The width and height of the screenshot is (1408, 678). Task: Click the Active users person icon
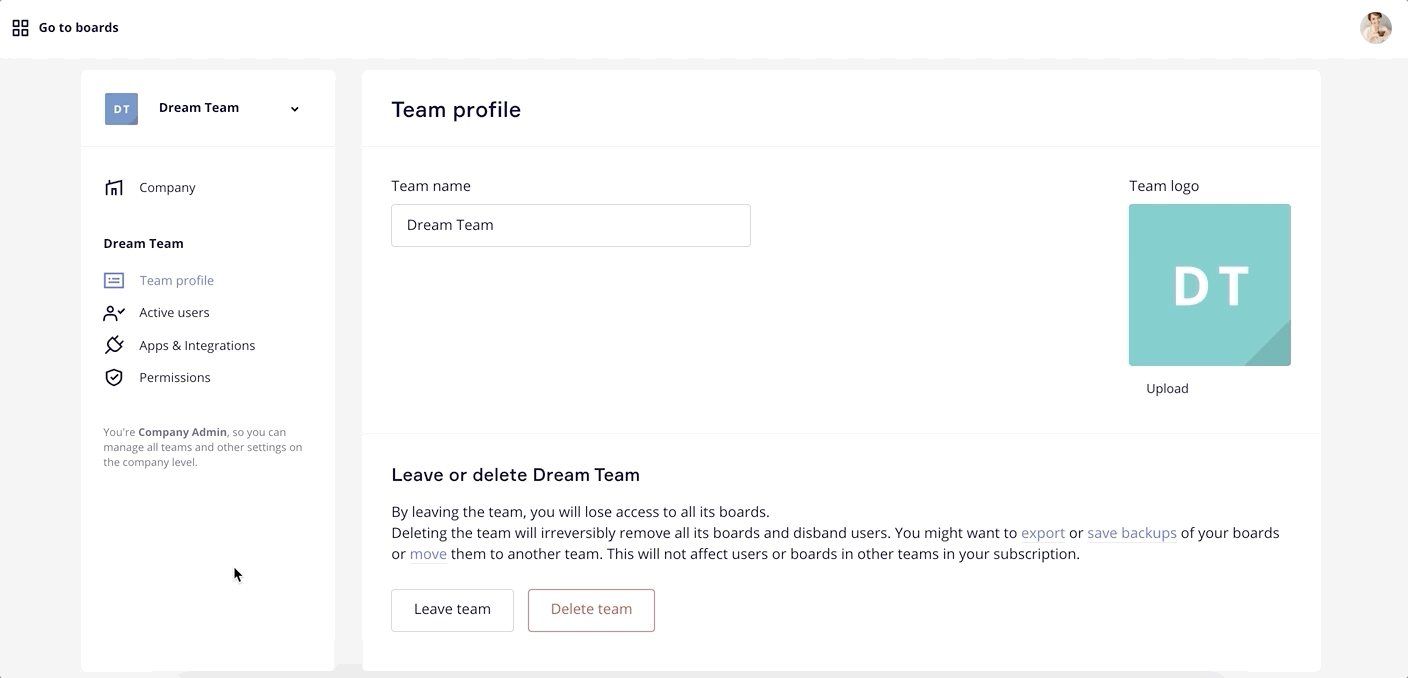pos(114,313)
